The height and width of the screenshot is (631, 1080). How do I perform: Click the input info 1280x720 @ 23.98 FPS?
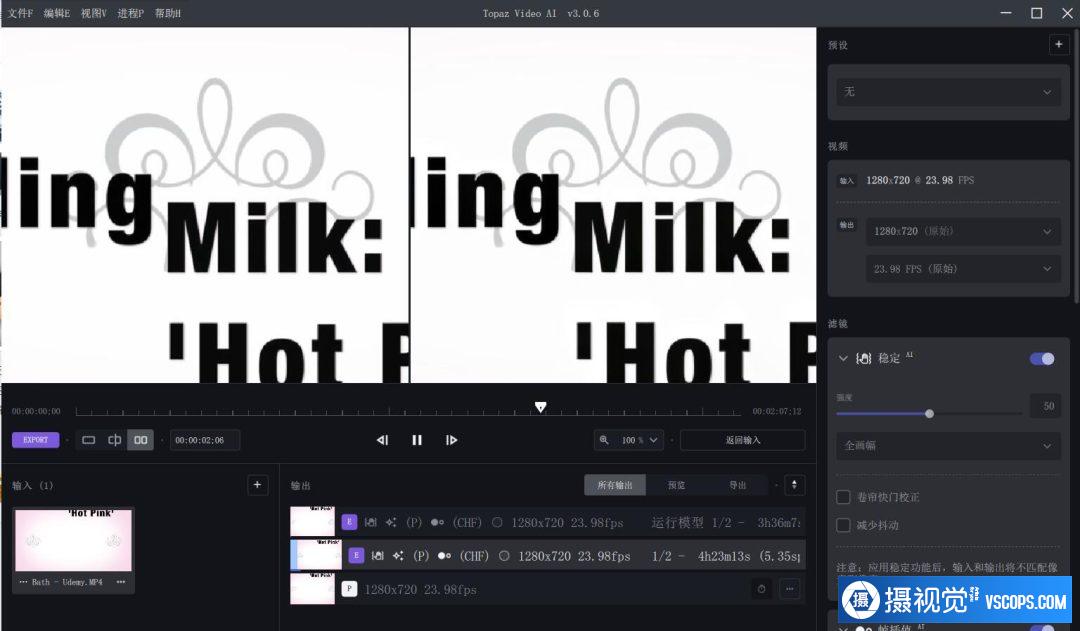point(920,180)
